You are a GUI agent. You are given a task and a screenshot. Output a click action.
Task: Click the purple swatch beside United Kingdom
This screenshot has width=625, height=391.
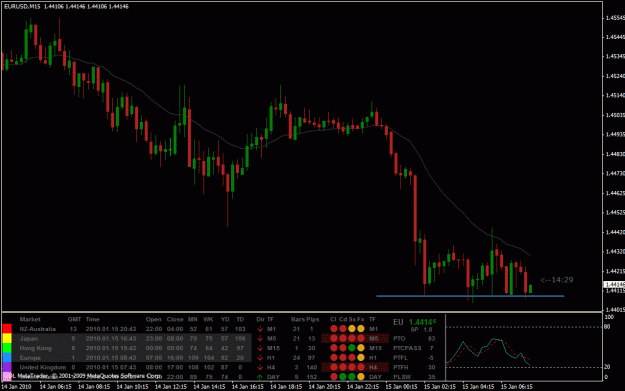[x=7, y=367]
